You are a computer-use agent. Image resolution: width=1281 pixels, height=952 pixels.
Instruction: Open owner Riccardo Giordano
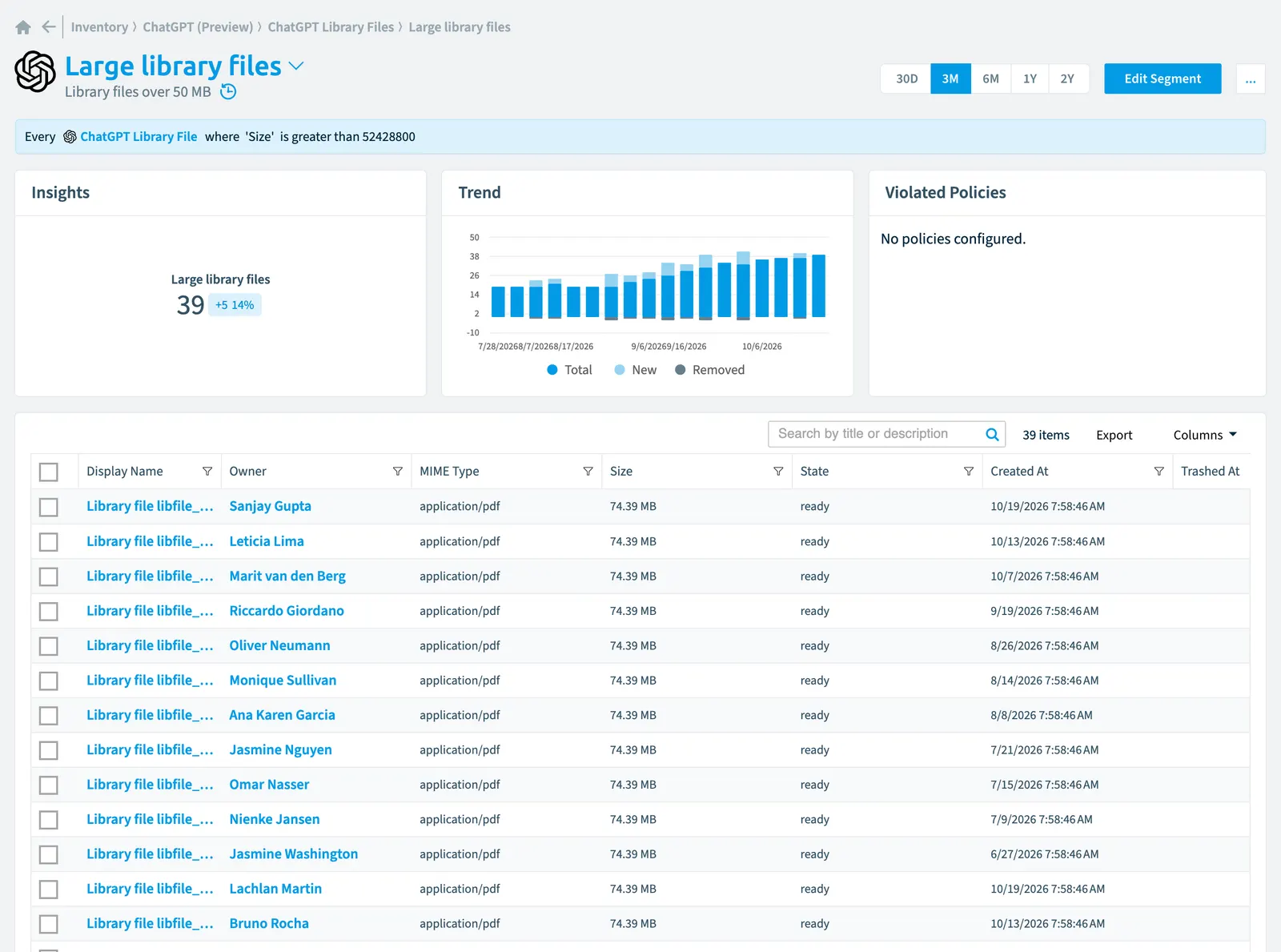[x=287, y=611]
